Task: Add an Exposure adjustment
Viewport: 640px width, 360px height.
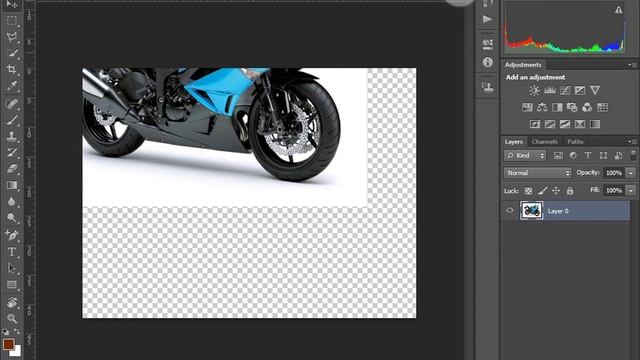Action: [580, 91]
